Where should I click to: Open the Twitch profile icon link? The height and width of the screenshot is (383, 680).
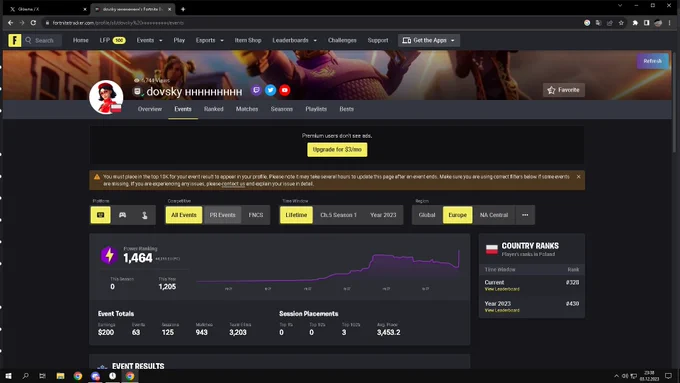pyautogui.click(x=256, y=90)
